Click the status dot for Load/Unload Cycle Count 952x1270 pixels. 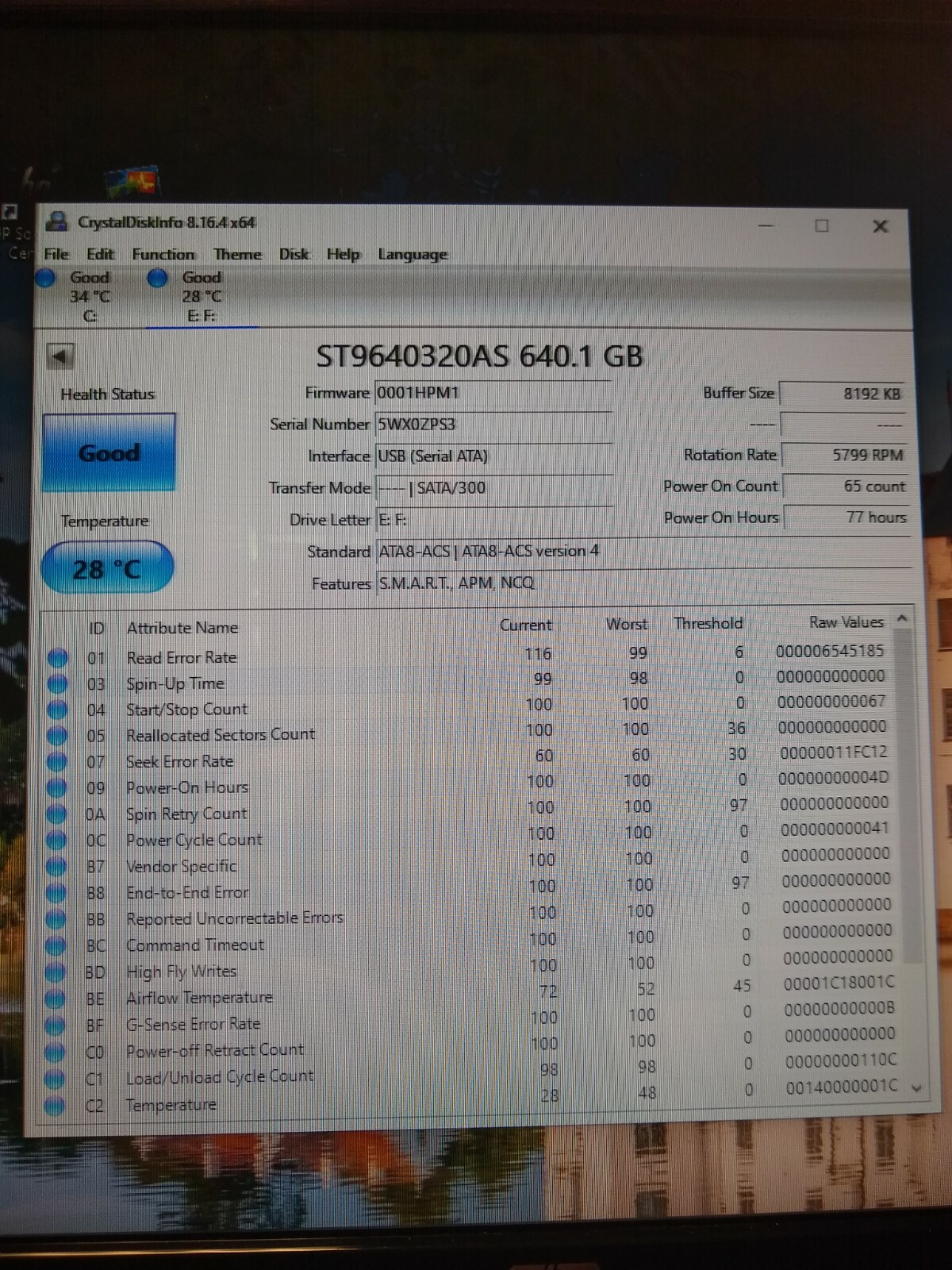click(54, 1079)
